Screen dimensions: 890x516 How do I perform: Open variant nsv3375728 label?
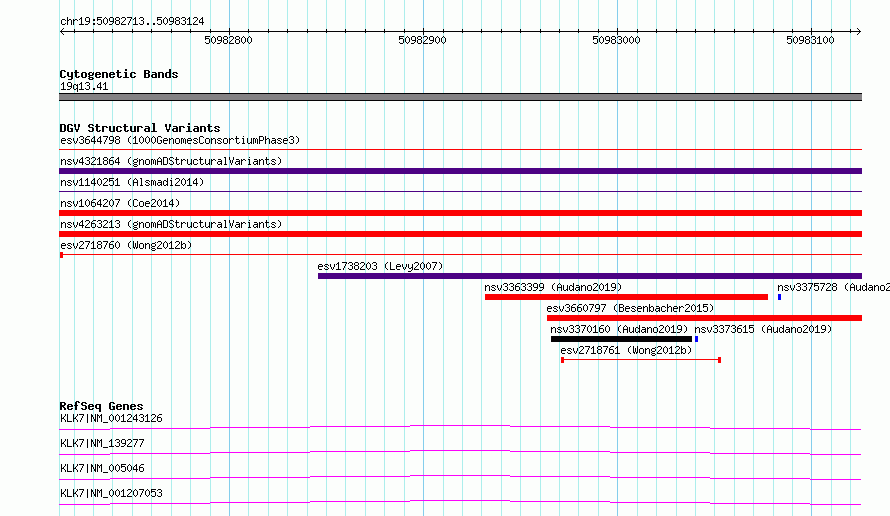pyautogui.click(x=833, y=287)
